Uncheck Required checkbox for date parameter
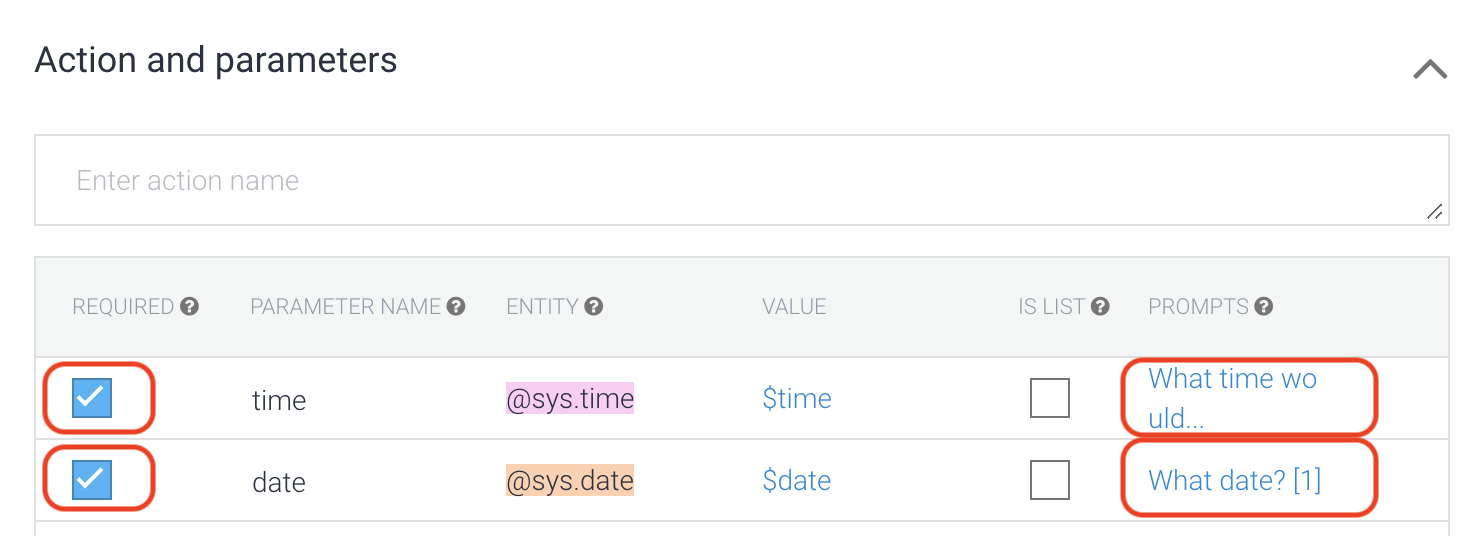 point(92,480)
